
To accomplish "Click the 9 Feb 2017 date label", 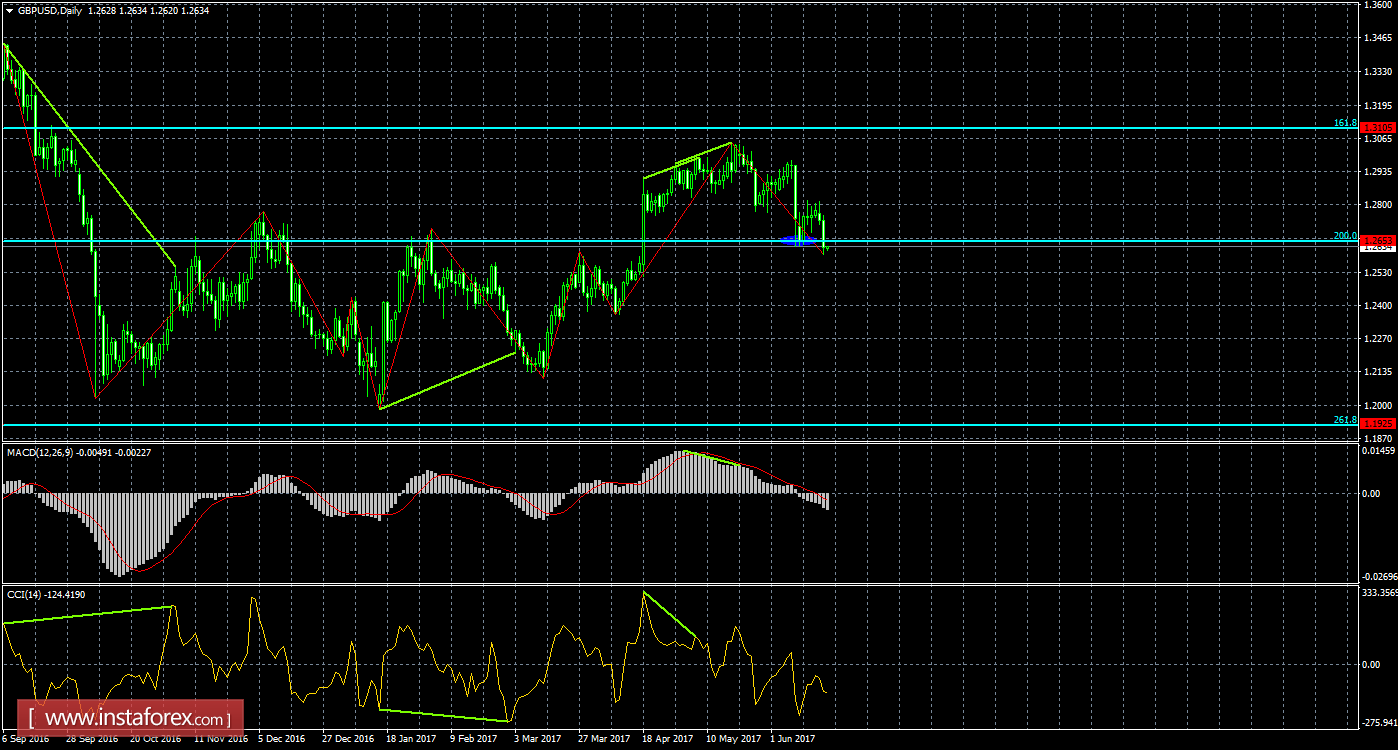I will [474, 739].
